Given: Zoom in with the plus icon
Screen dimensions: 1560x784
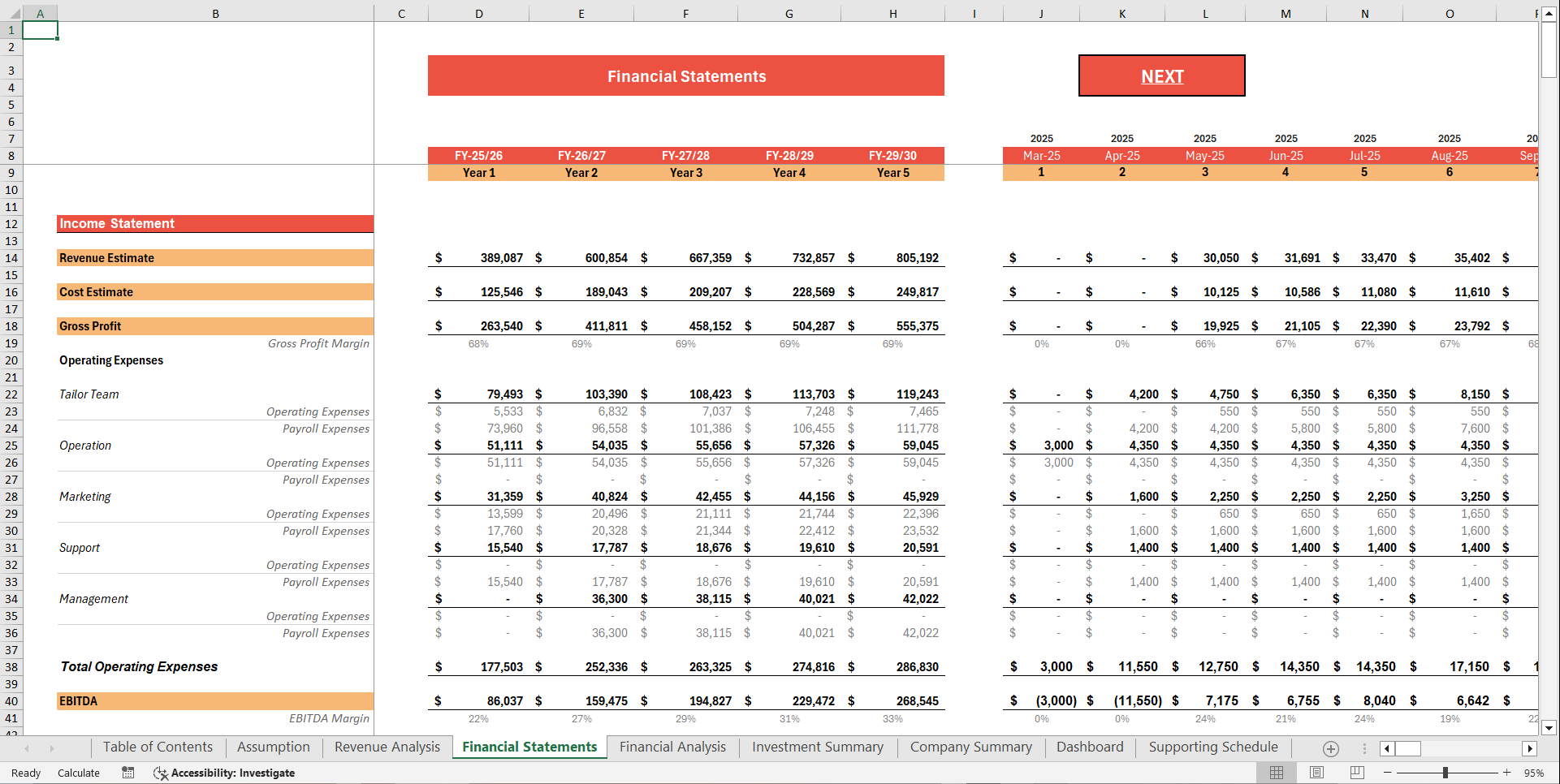Looking at the screenshot, I should pyautogui.click(x=1506, y=773).
